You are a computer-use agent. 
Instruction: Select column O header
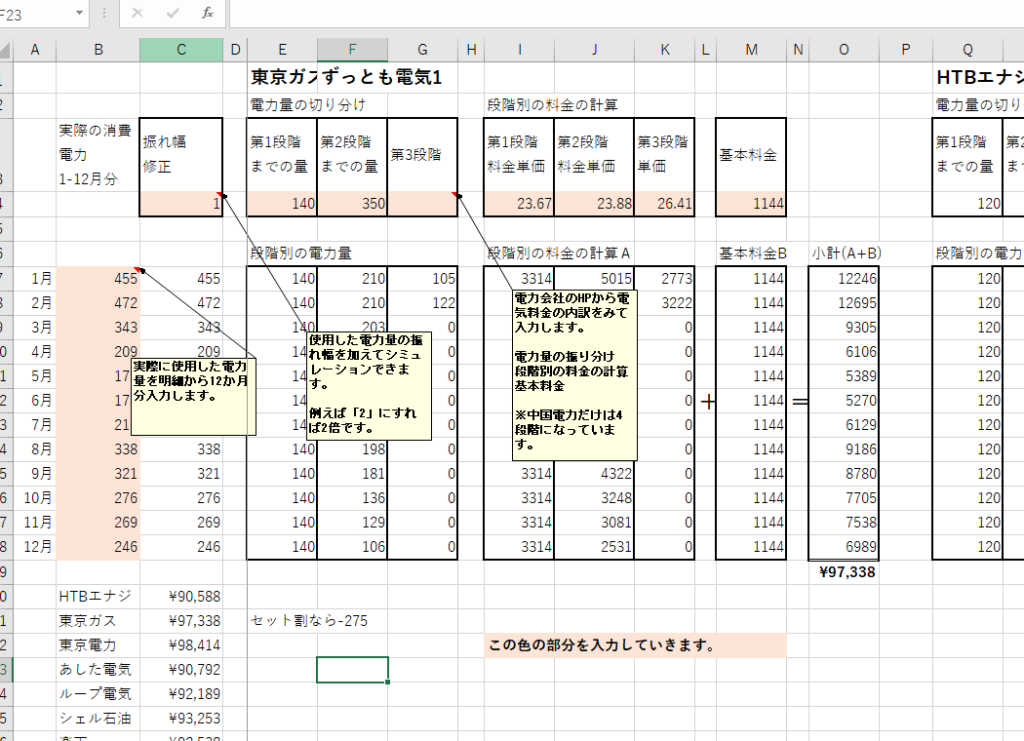pyautogui.click(x=844, y=50)
